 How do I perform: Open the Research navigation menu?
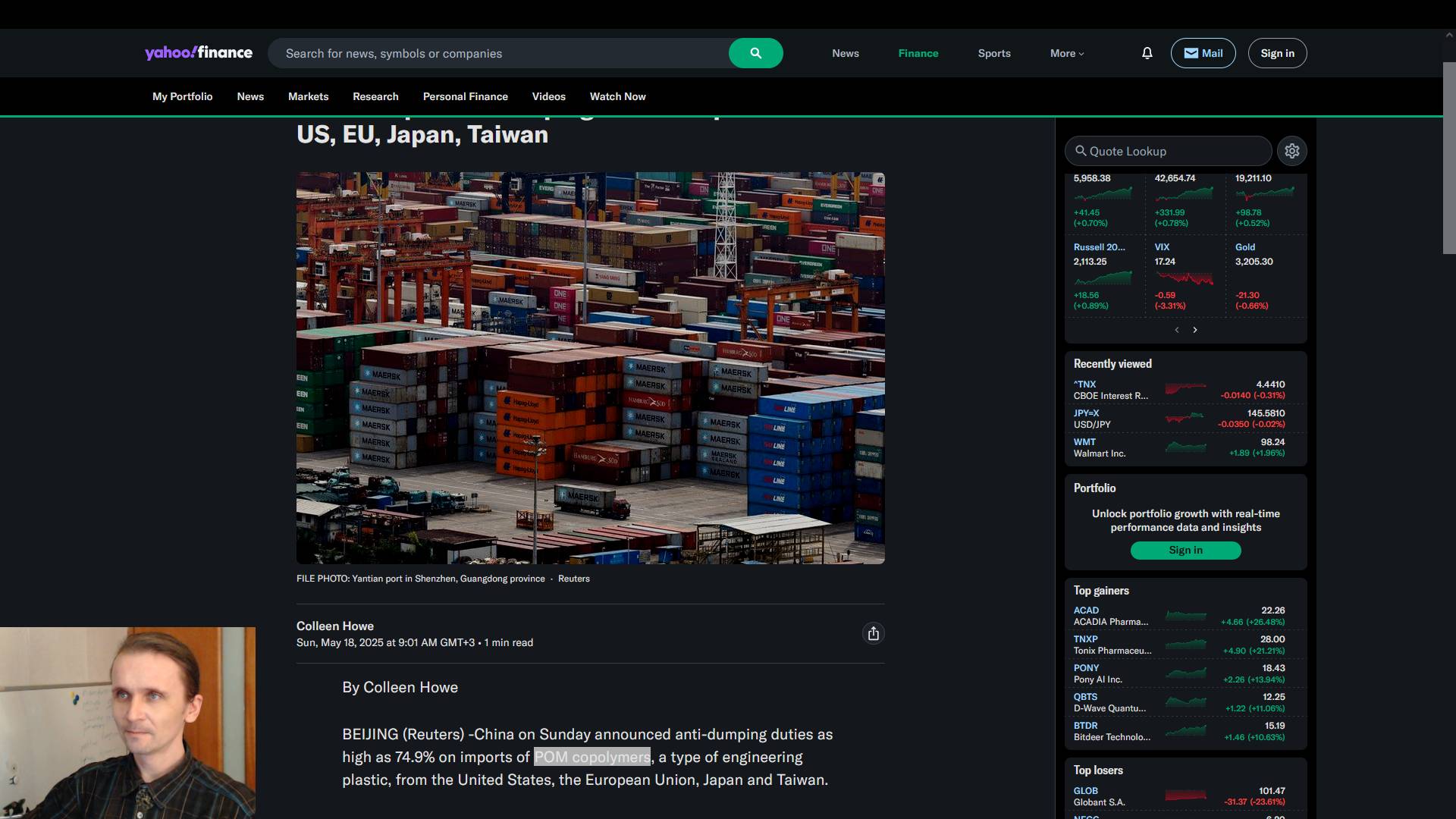pos(375,96)
